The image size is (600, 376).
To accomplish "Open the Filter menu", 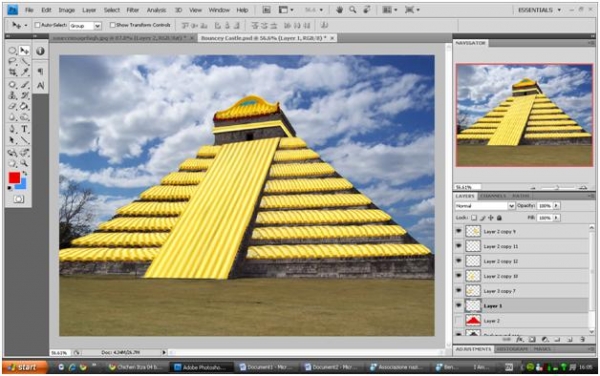I will point(133,10).
